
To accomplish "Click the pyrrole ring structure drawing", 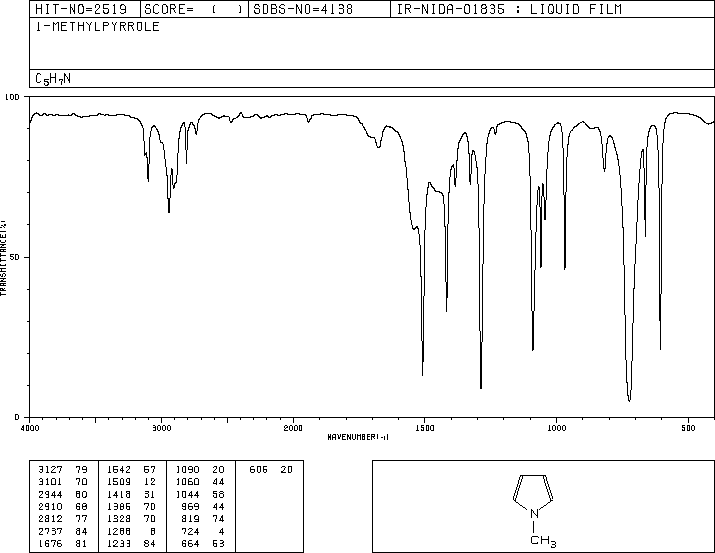I will coord(534,495).
